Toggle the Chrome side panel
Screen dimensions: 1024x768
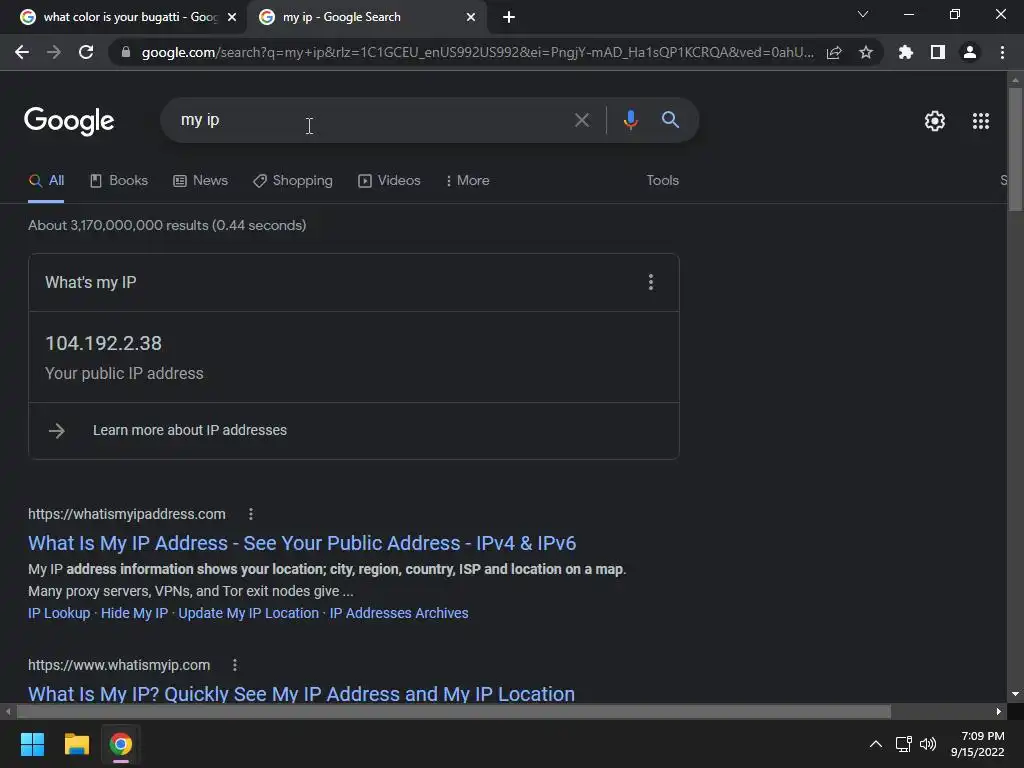pyautogui.click(x=938, y=52)
